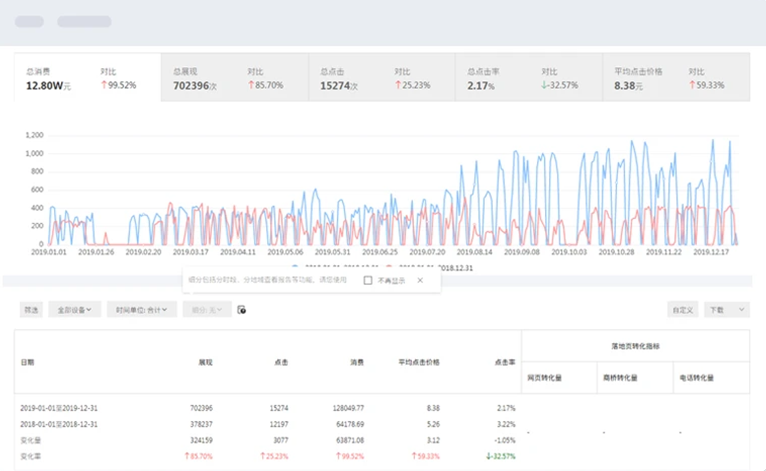The width and height of the screenshot is (766, 471).
Task: Click the 85.70% value in 变化率 row
Action: [198, 456]
